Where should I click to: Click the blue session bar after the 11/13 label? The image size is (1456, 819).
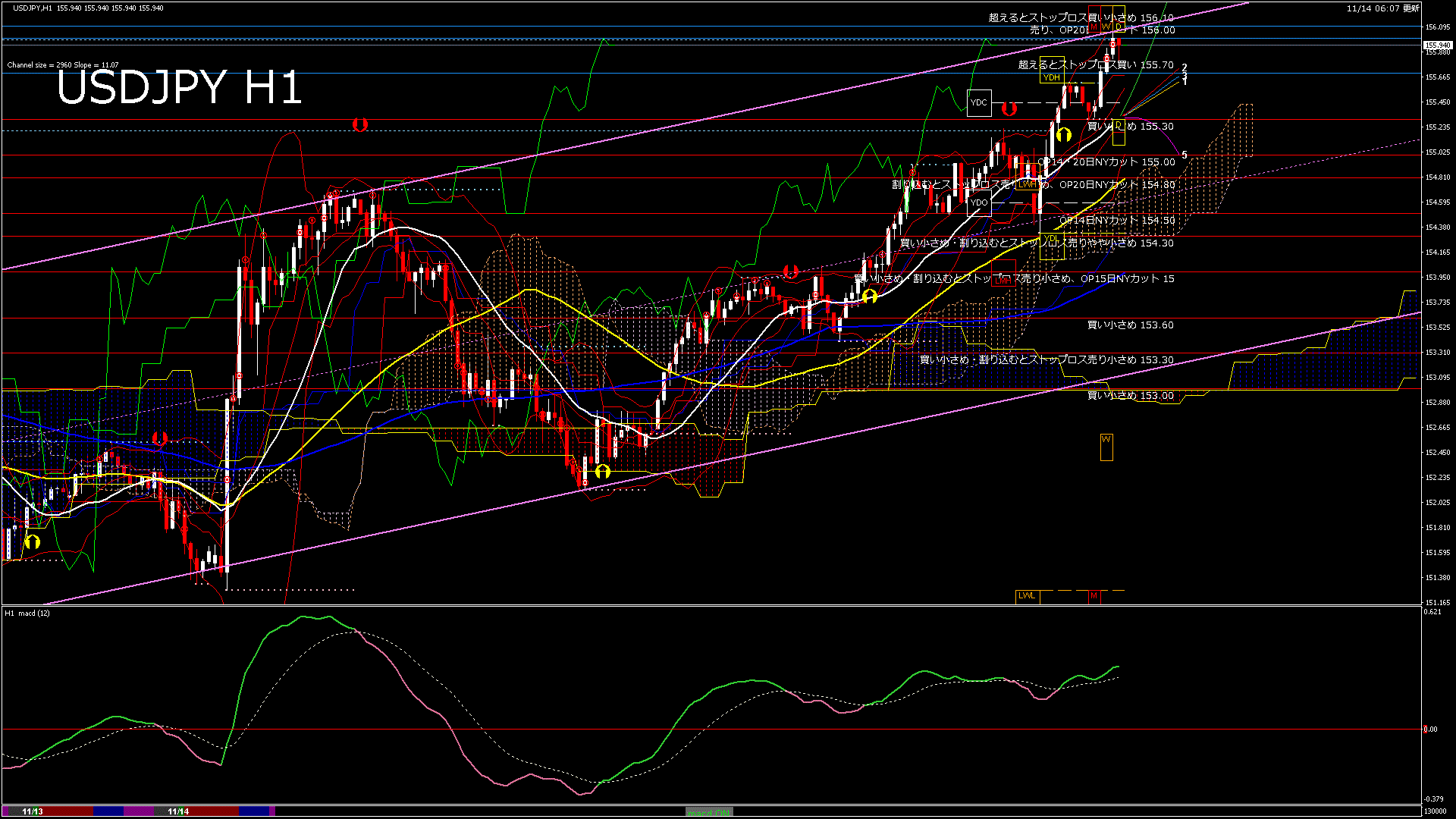(x=108, y=811)
